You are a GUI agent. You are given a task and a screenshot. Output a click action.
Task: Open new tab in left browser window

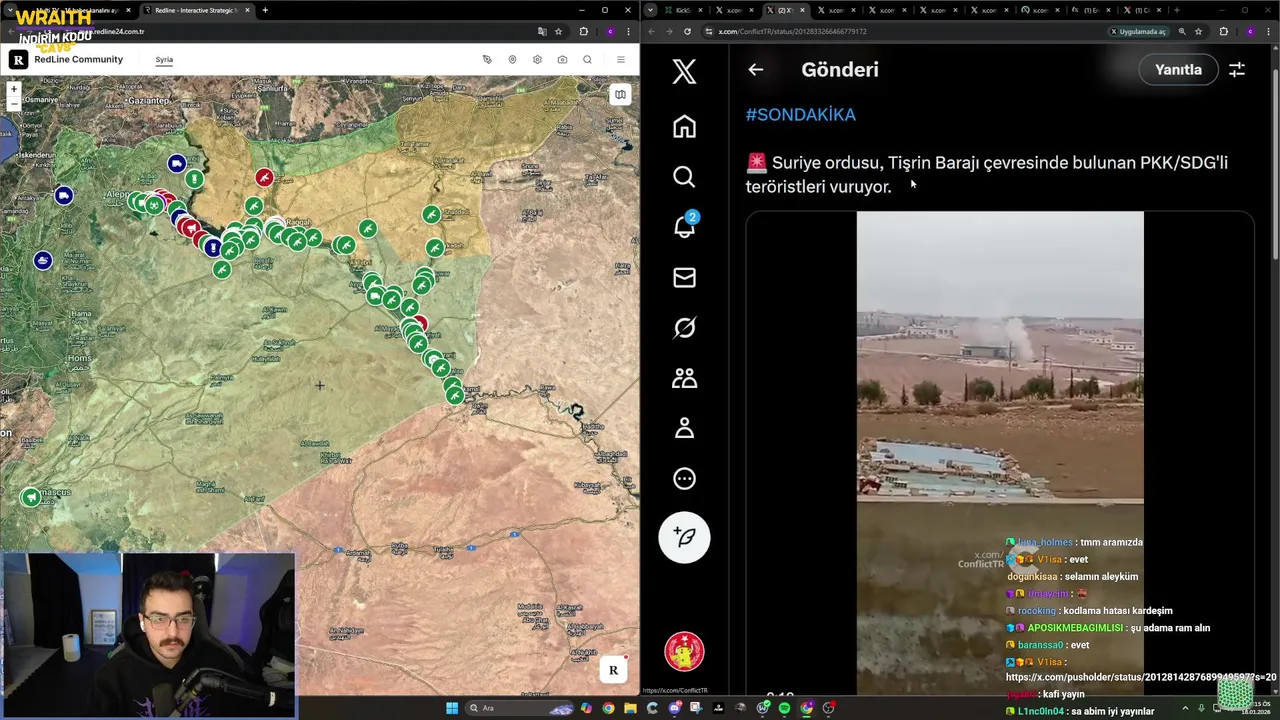(x=265, y=10)
